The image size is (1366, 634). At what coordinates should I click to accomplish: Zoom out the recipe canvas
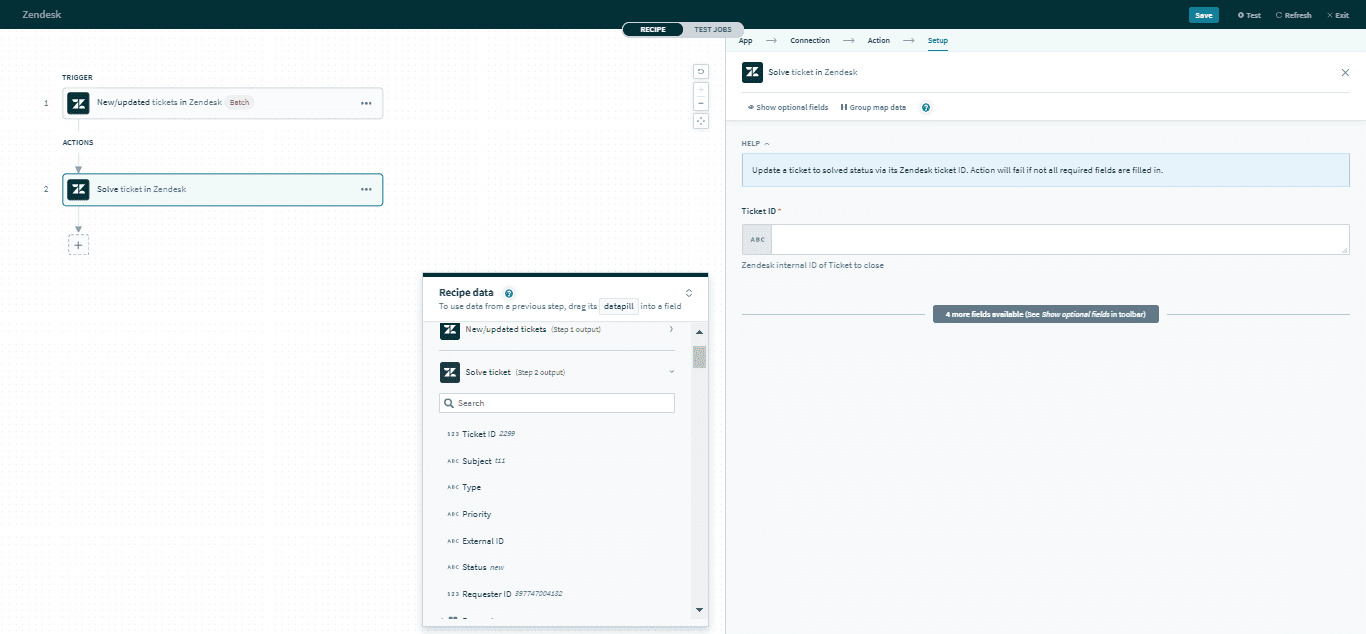[700, 103]
